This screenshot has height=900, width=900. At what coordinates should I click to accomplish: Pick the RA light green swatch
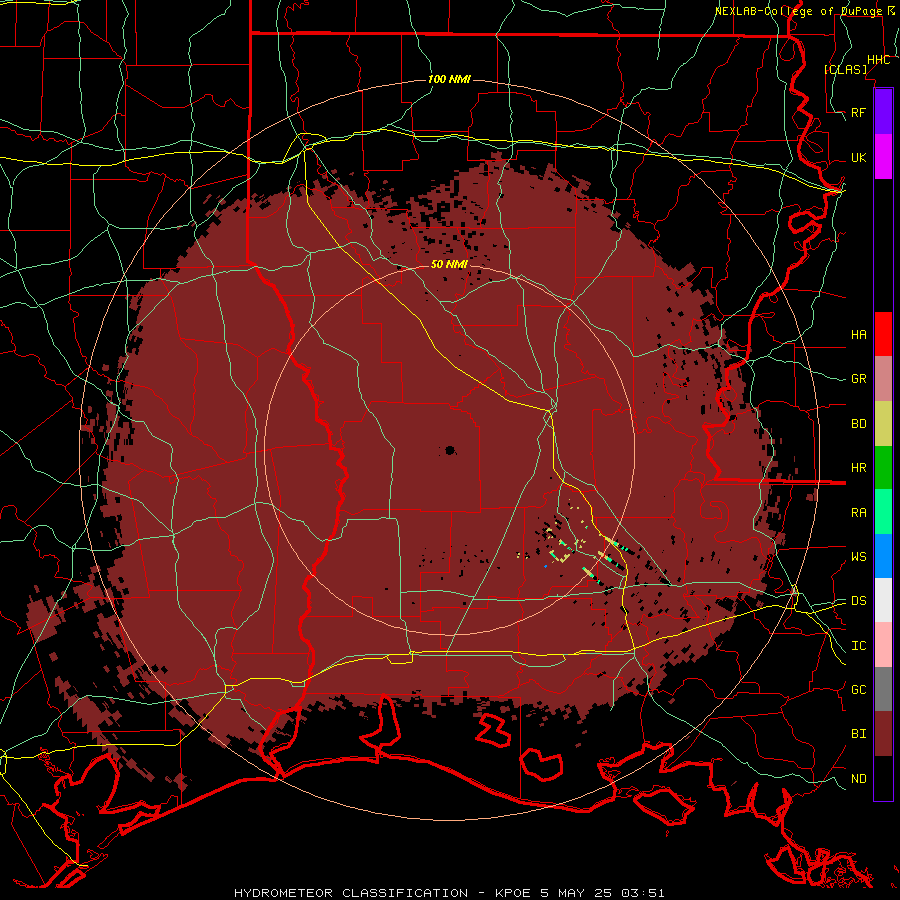point(883,512)
